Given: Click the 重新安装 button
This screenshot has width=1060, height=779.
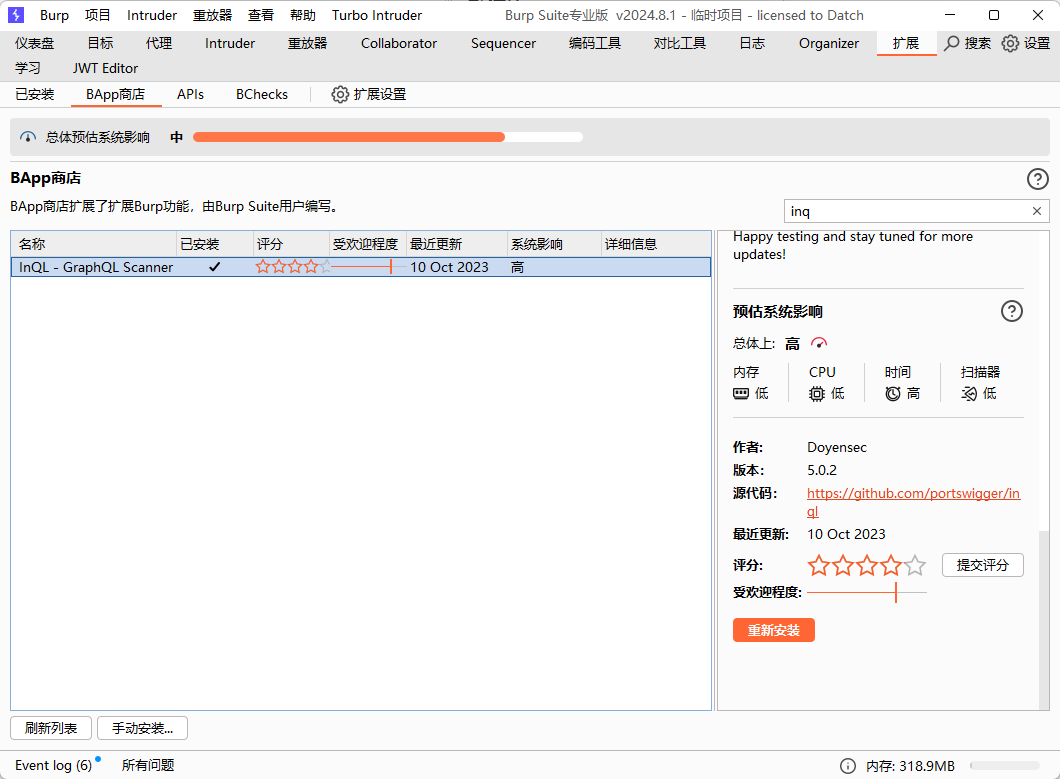Looking at the screenshot, I should pos(773,630).
